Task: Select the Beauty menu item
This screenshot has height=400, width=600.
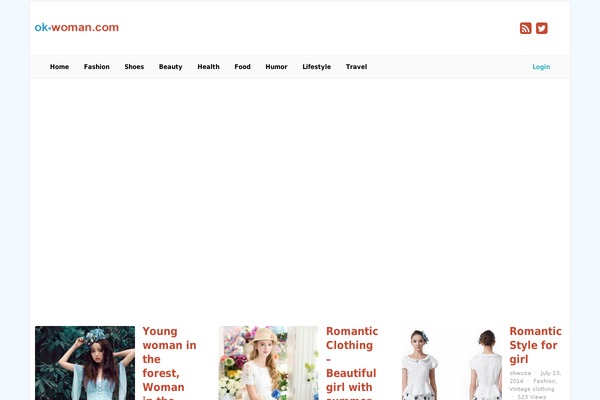Action: [171, 67]
